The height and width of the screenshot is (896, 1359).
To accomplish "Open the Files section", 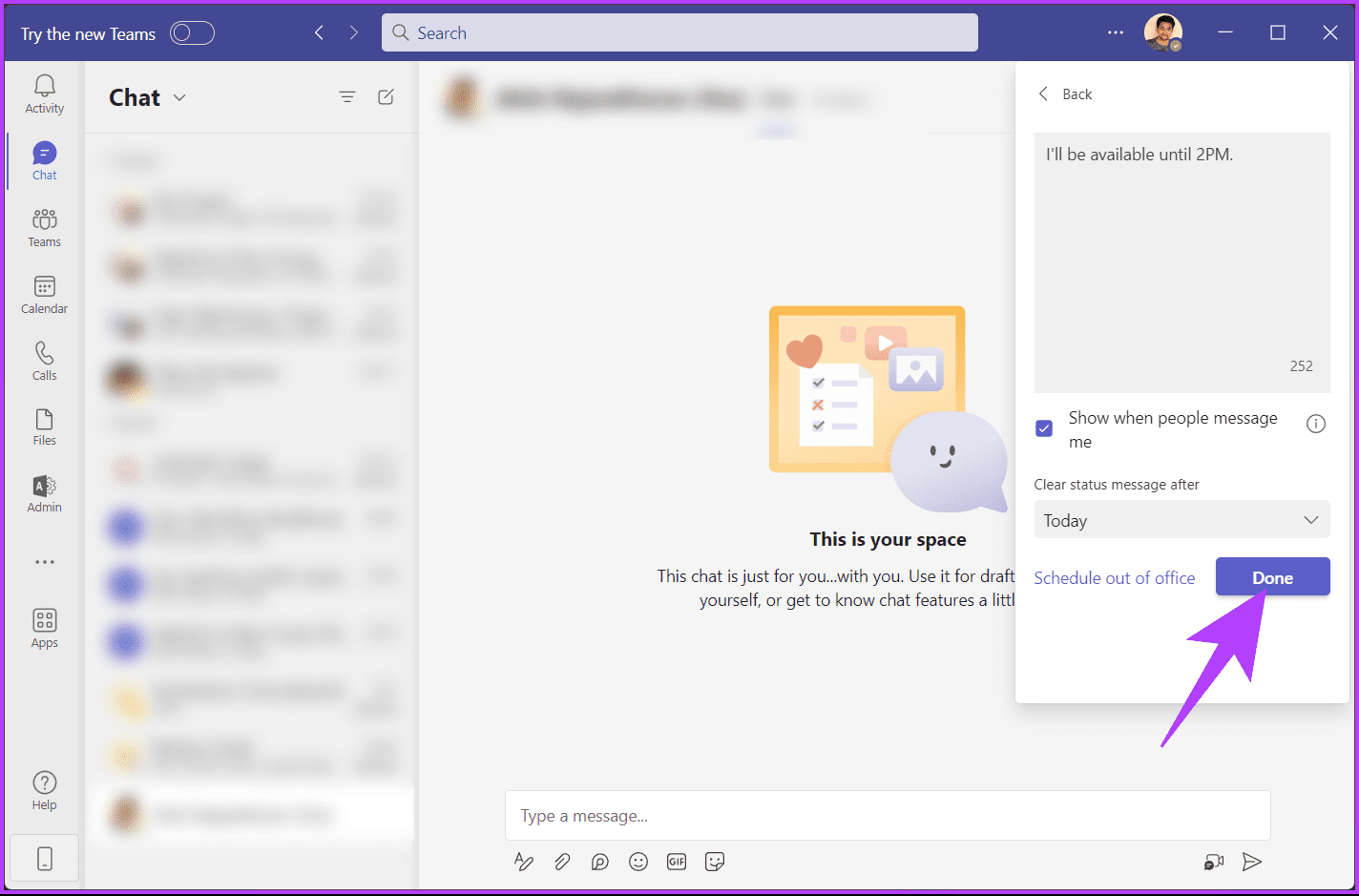I will click(44, 427).
